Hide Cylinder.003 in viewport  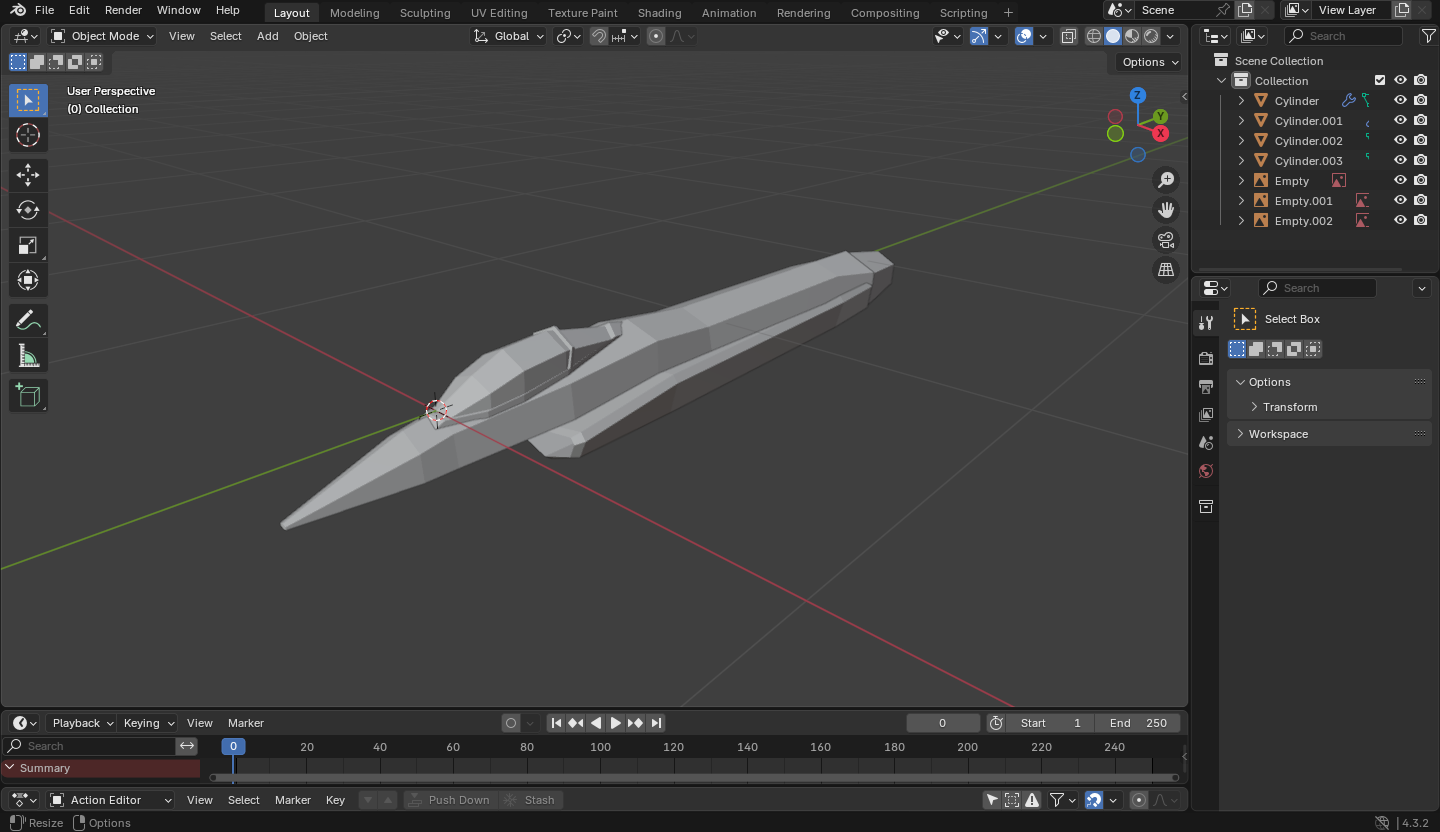click(x=1400, y=160)
